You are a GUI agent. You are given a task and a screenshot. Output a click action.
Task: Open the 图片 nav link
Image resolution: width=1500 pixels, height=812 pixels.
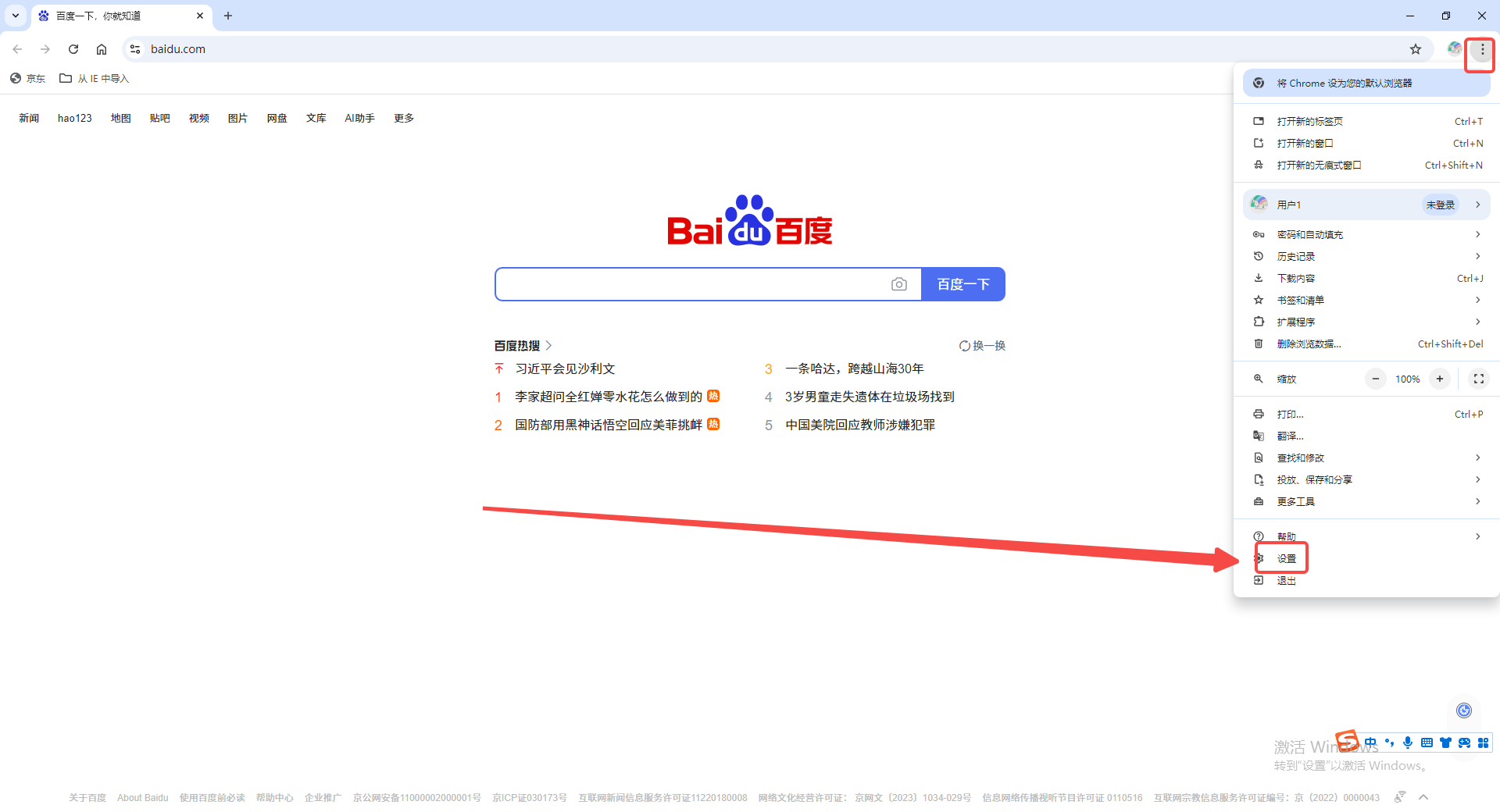[x=237, y=118]
